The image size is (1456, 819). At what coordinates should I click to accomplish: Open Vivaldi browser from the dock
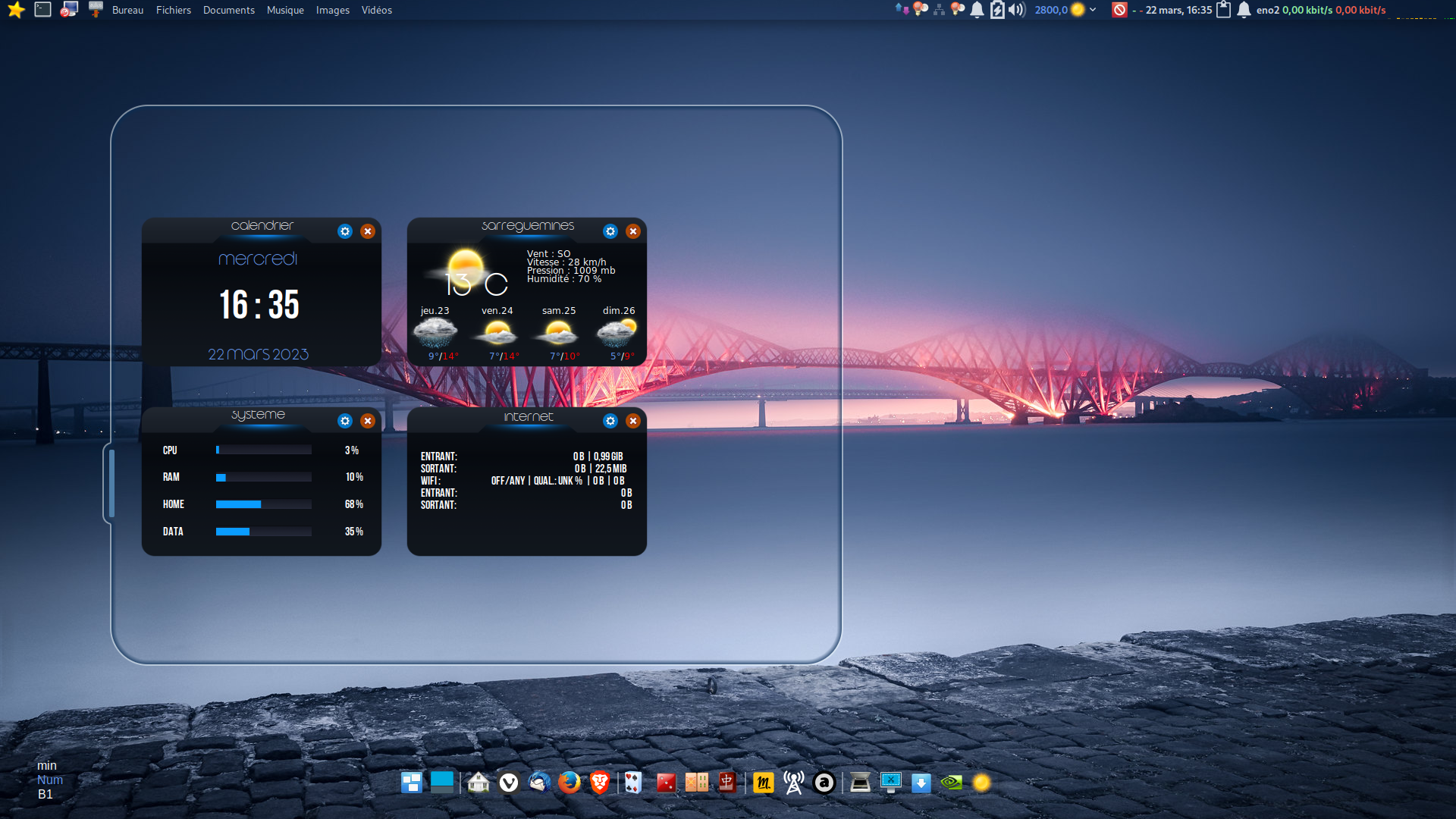coord(509,782)
